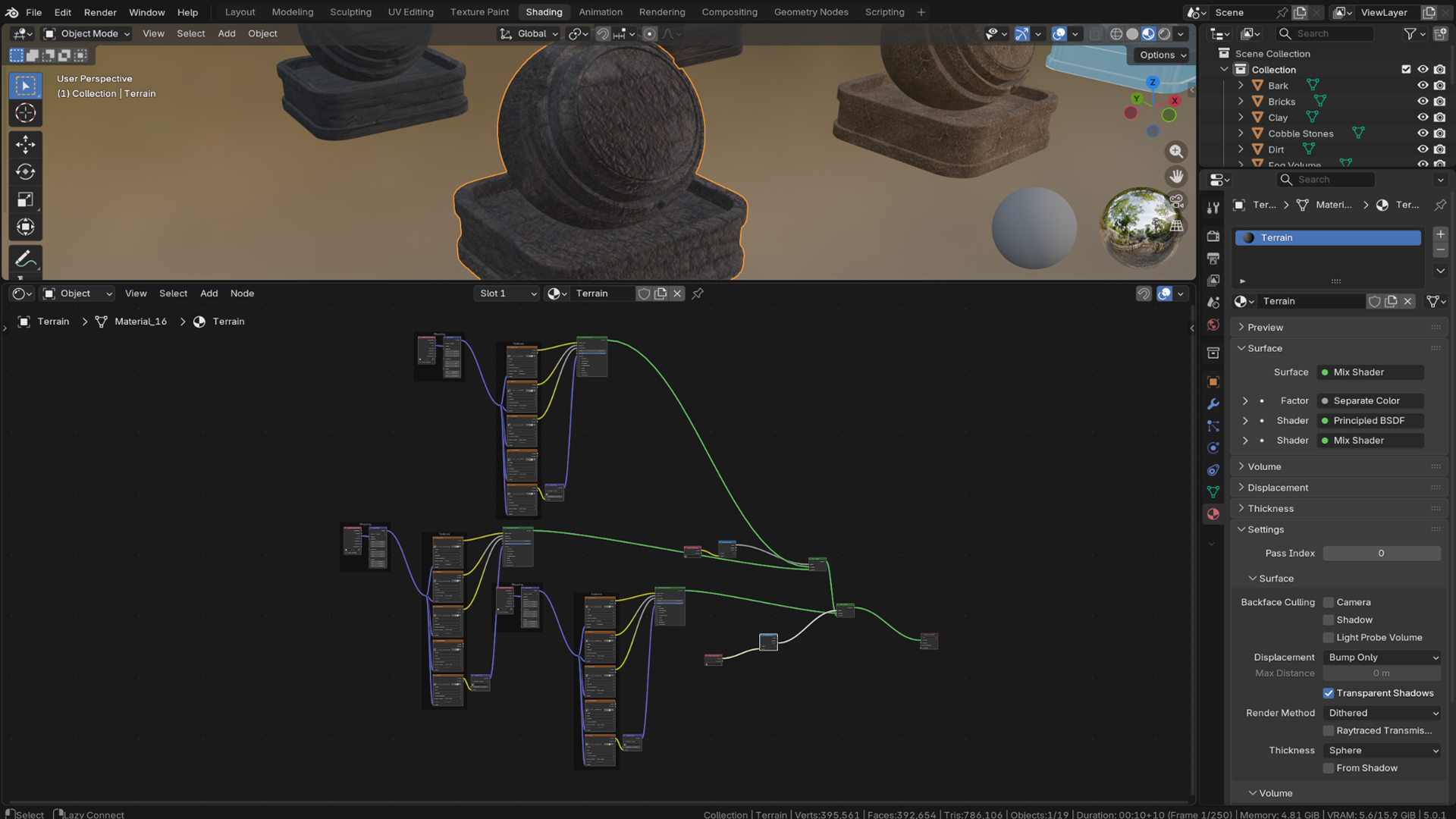Activate the Rotate tool
Image resolution: width=1456 pixels, height=819 pixels.
[25, 172]
